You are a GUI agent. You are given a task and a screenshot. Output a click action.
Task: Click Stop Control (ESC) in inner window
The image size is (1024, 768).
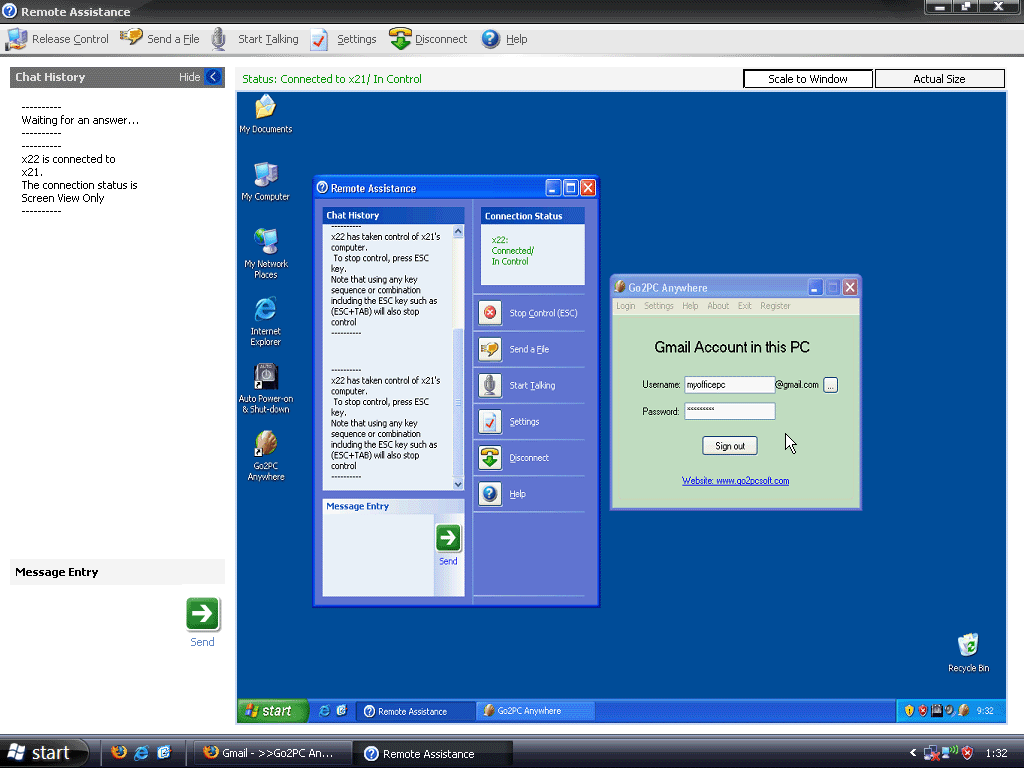coord(528,313)
